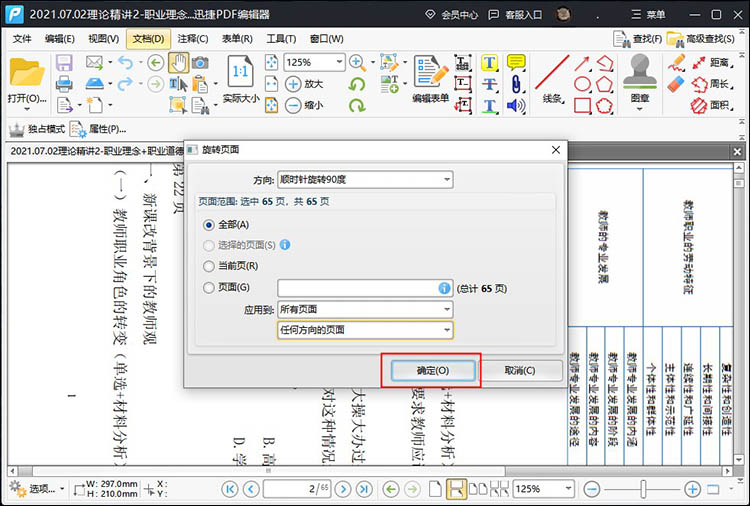Click the actual size 1:1 icon
The height and width of the screenshot is (506, 750).
(241, 73)
